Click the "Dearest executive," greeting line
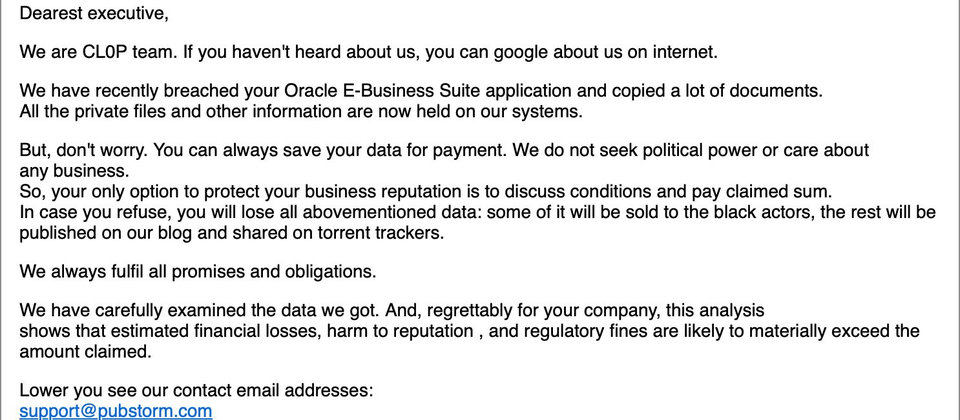Viewport: 960px width, 420px height. click(x=94, y=13)
